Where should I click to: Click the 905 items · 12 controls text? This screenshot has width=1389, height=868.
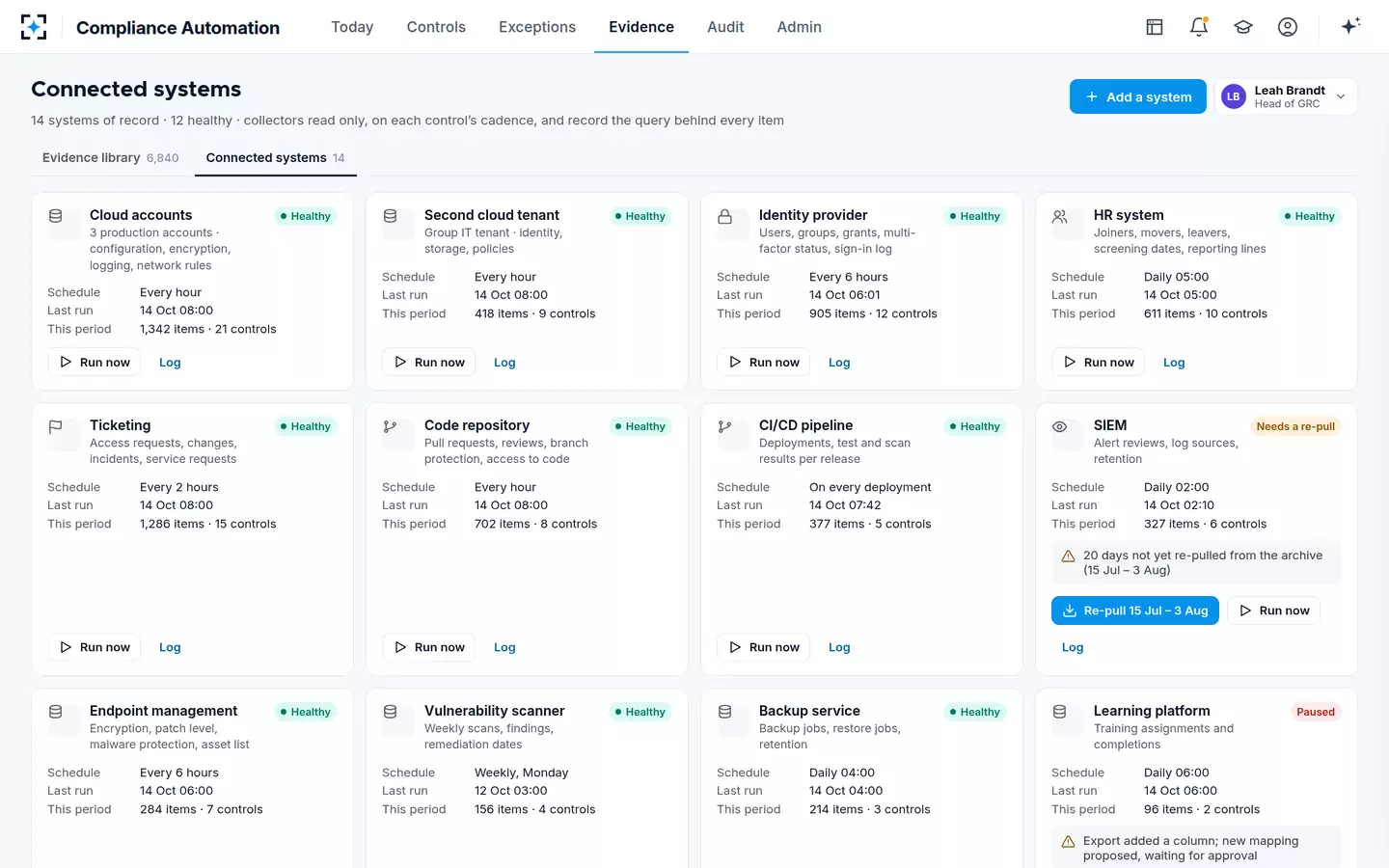pos(873,313)
